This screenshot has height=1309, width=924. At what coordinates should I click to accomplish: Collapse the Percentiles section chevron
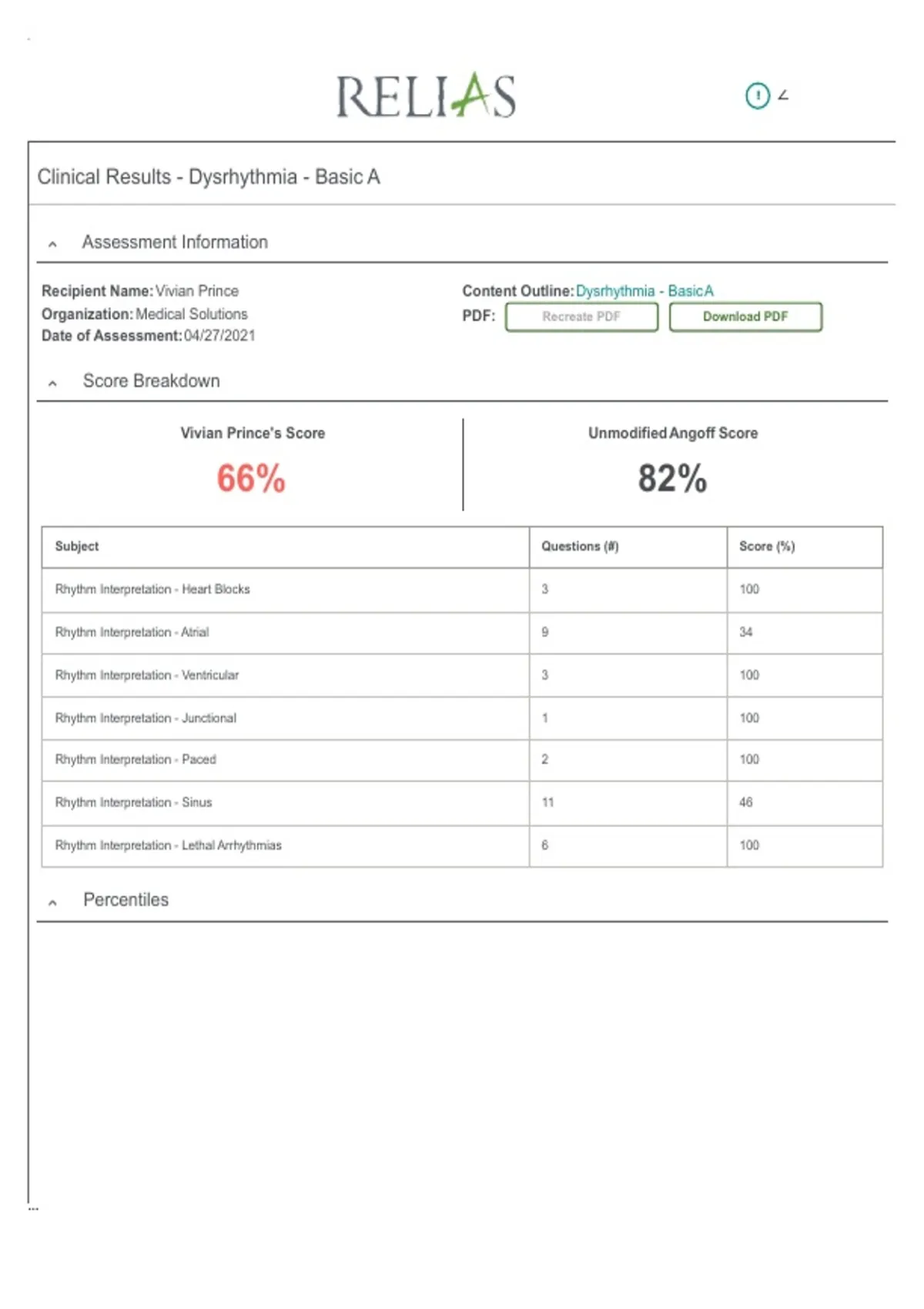(52, 902)
